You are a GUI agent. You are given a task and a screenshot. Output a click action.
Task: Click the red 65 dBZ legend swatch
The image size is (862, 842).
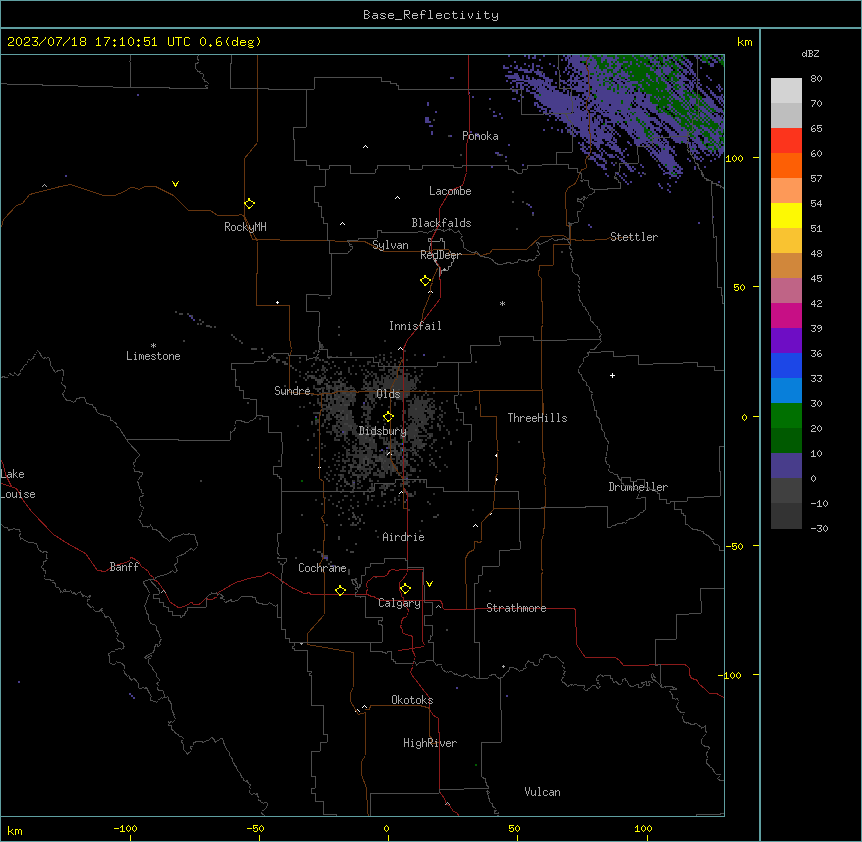pyautogui.click(x=786, y=140)
